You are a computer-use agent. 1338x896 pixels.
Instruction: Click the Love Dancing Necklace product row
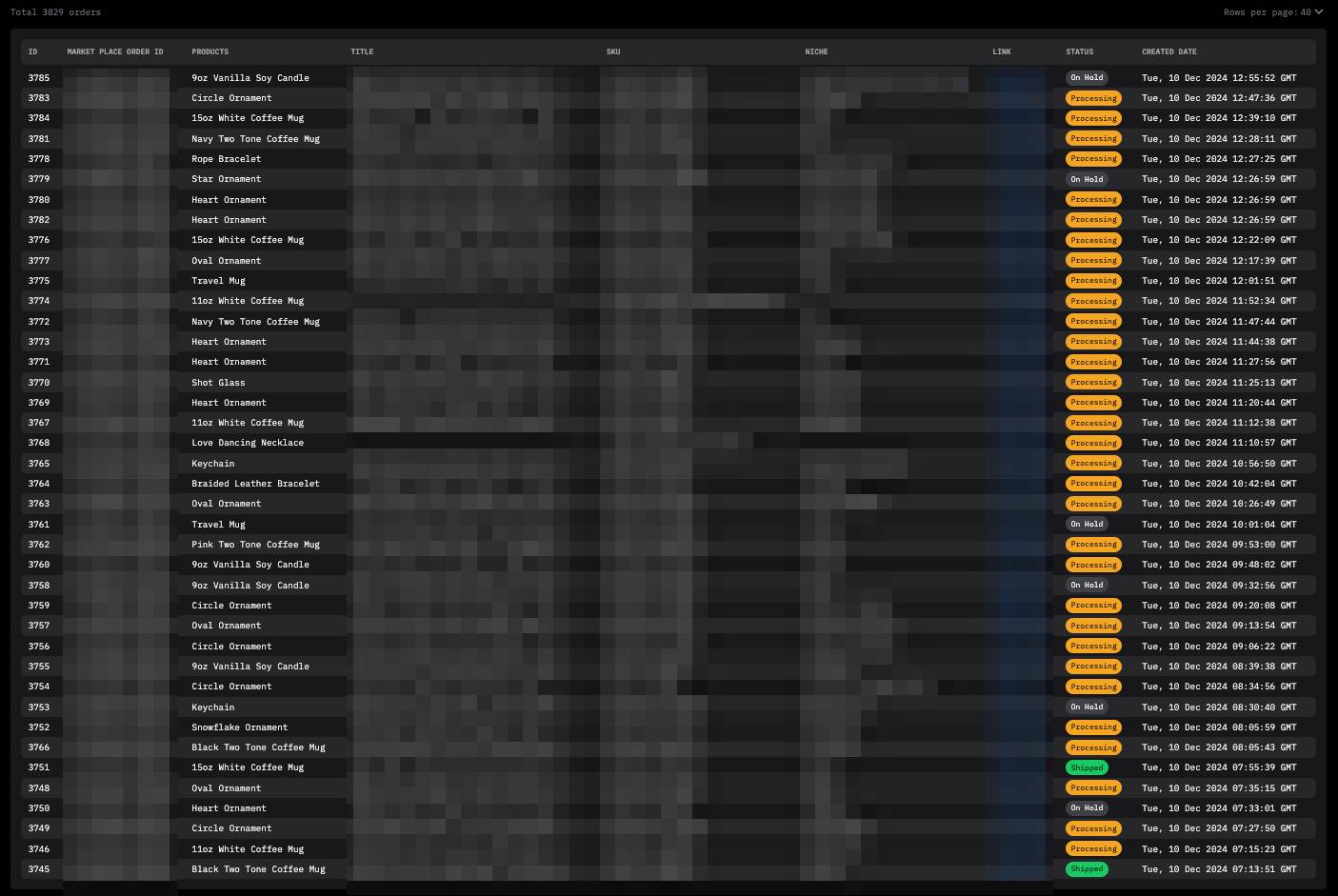tap(248, 443)
